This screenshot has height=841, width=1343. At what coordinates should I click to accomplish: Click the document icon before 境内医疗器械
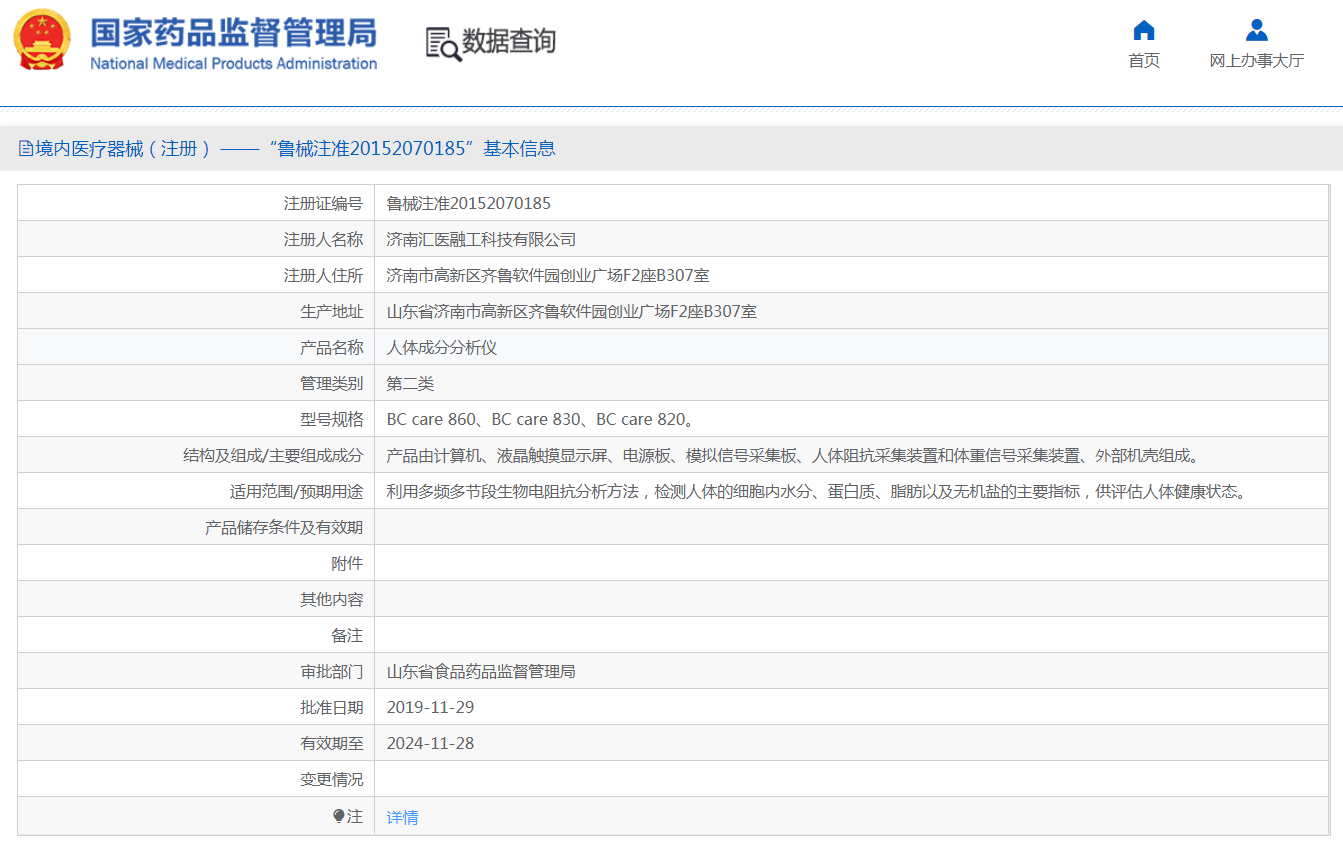pos(26,149)
